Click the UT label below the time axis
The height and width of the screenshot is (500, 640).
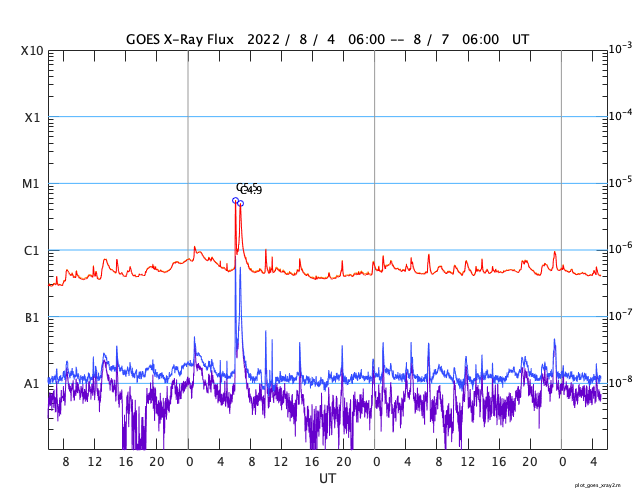coord(327,479)
